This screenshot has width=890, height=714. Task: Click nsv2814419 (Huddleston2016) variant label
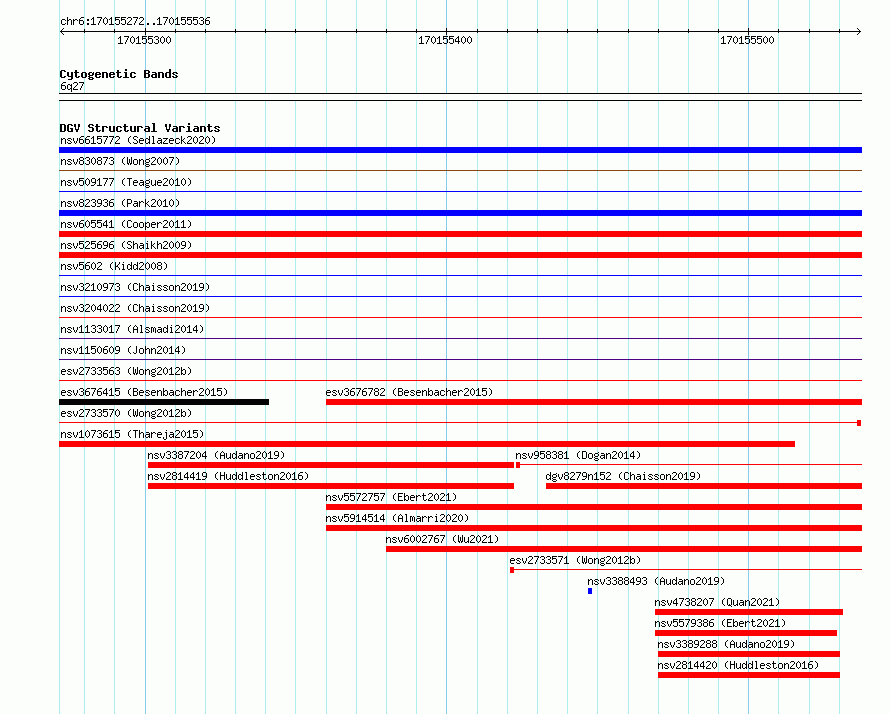click(x=228, y=476)
